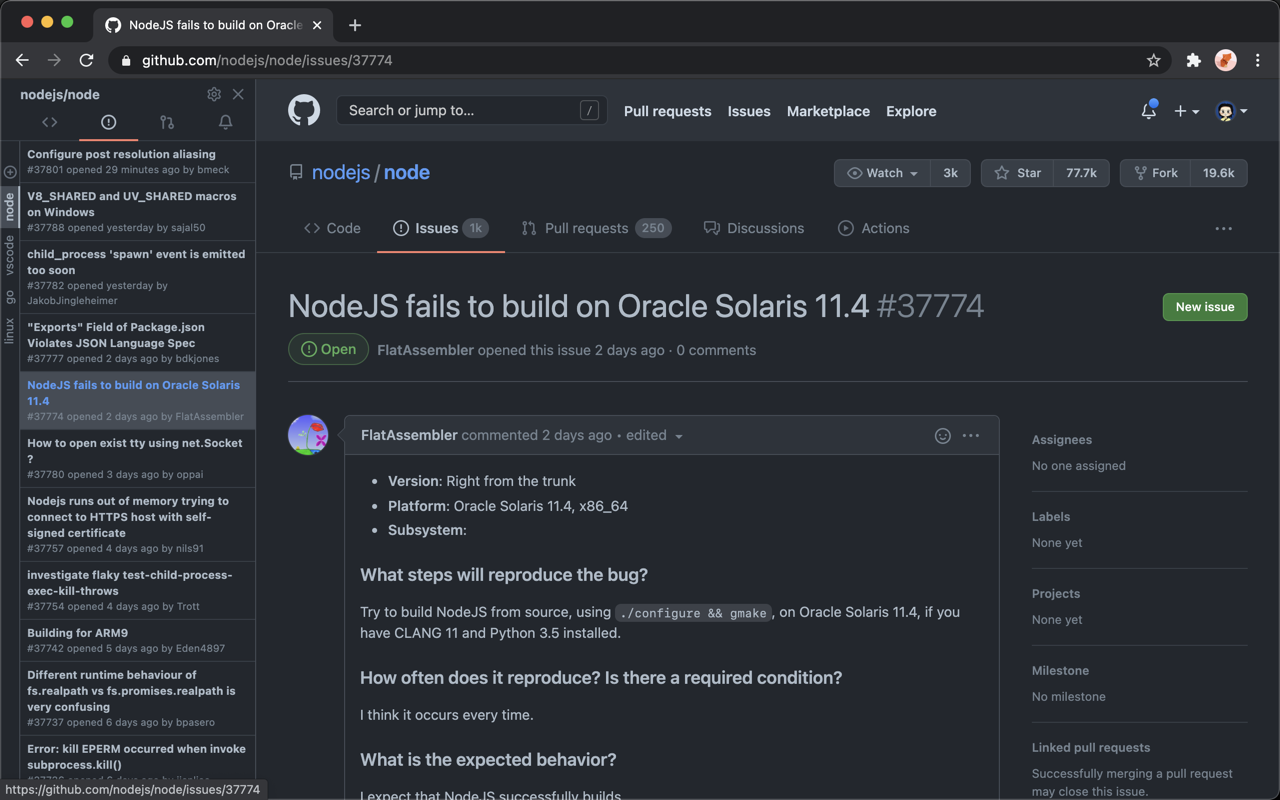This screenshot has height=800, width=1280.
Task: Go to GitHub home via the Octocat logo
Action: click(x=304, y=110)
